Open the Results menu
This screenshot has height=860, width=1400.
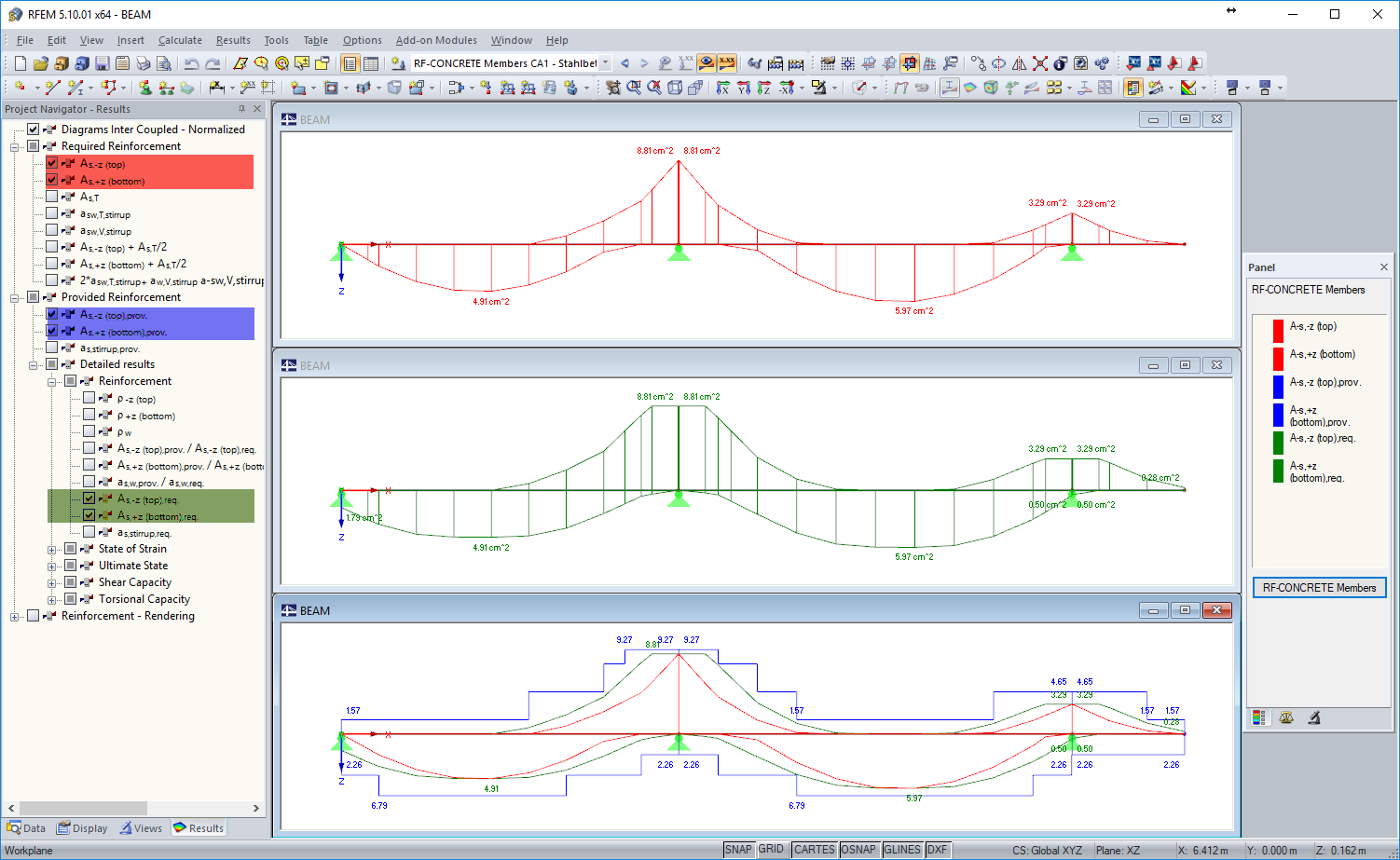coord(233,40)
